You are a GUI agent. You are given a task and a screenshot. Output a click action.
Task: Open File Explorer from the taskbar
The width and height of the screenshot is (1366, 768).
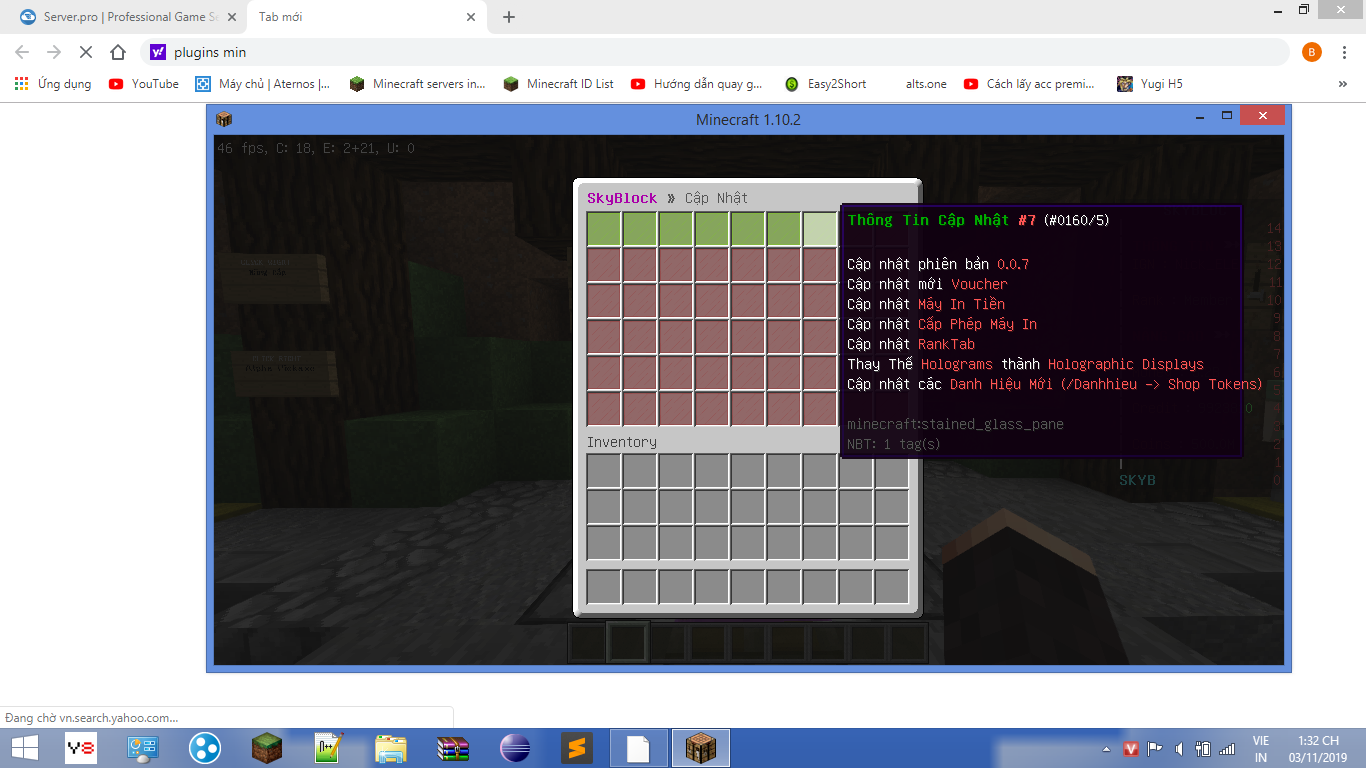[x=391, y=748]
